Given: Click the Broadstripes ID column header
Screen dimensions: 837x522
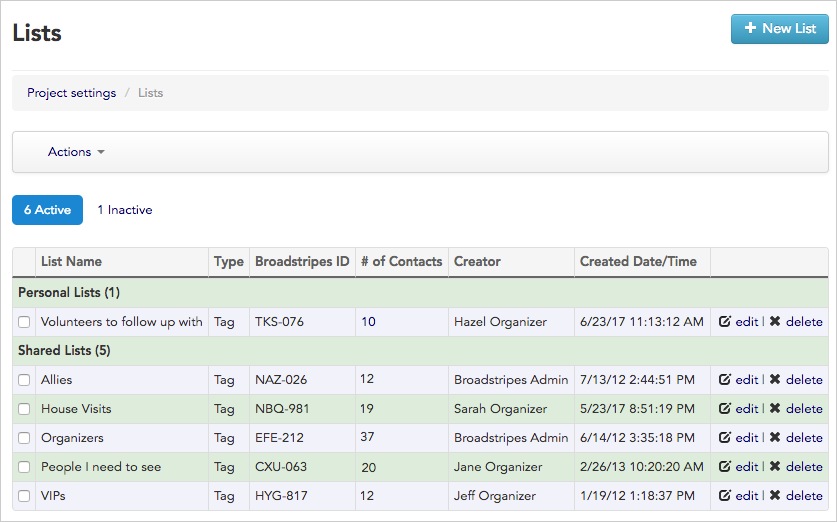Looking at the screenshot, I should pos(302,262).
